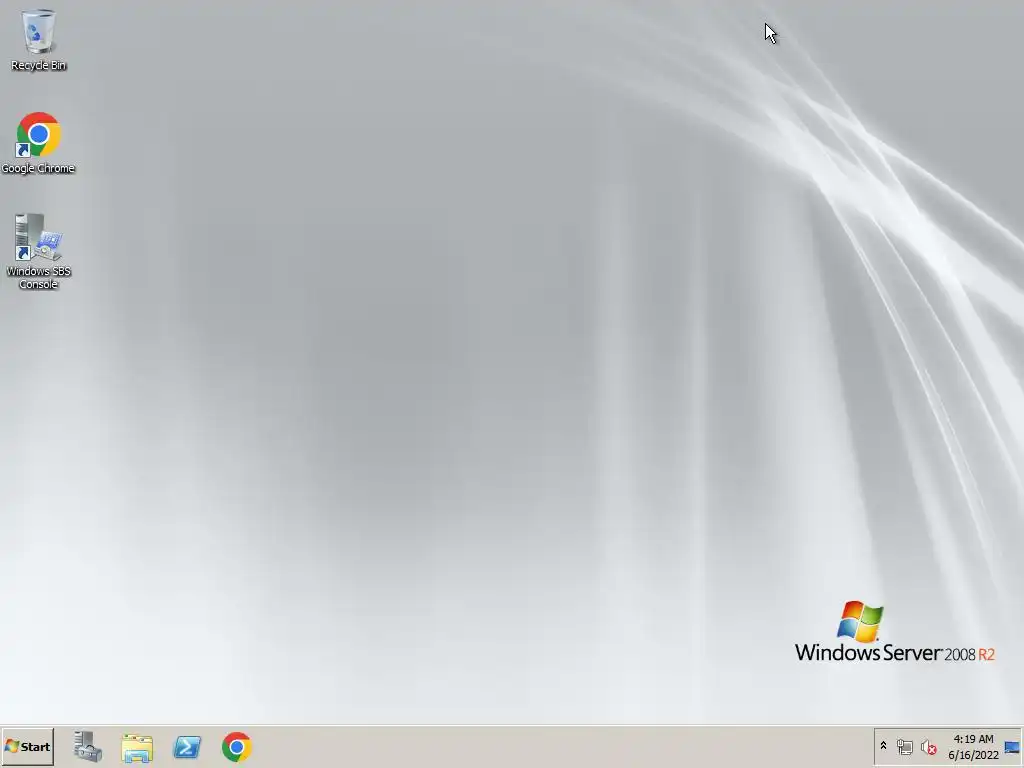The width and height of the screenshot is (1024, 768).
Task: Open Server Manager from the taskbar
Action: click(x=88, y=746)
